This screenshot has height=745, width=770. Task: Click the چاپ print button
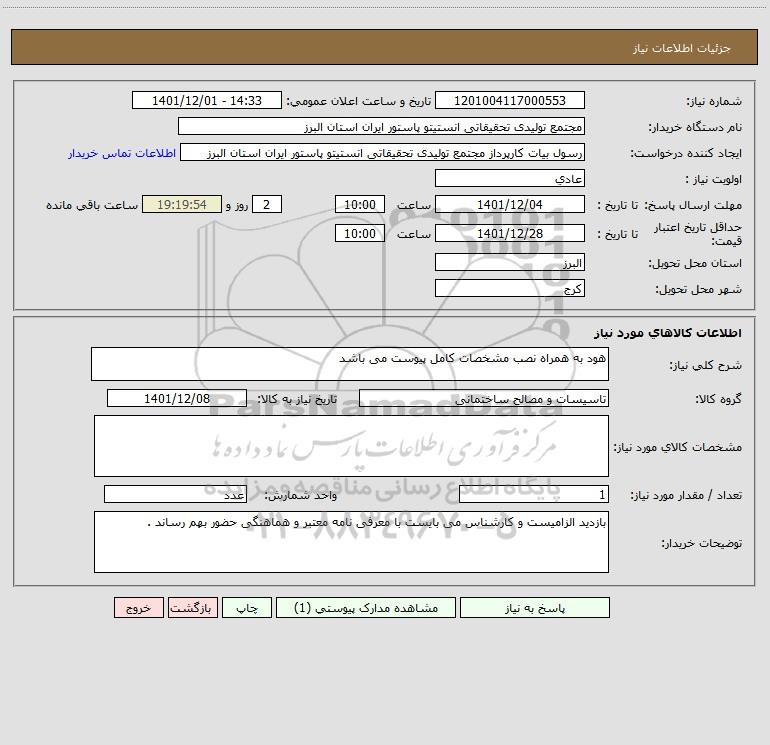(247, 607)
